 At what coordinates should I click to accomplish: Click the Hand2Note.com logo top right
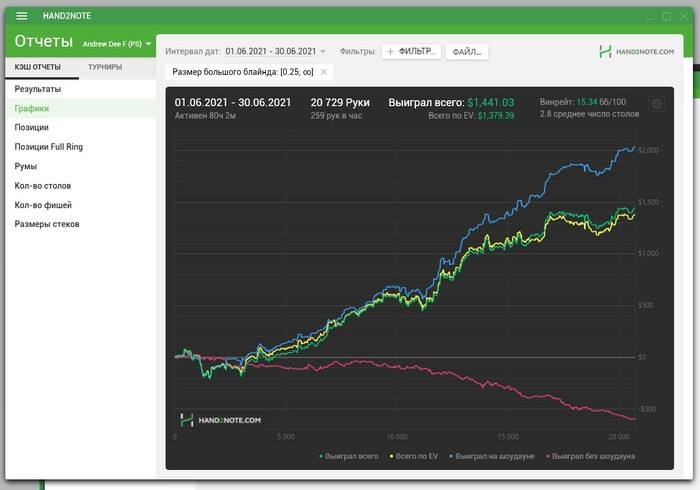637,52
